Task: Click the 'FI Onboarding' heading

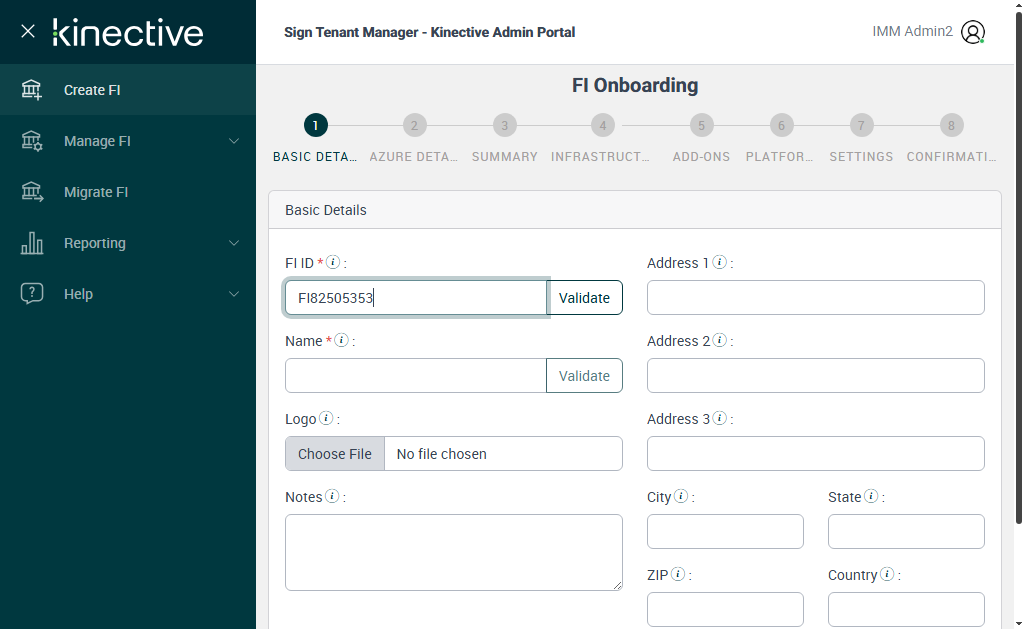Action: [x=635, y=85]
